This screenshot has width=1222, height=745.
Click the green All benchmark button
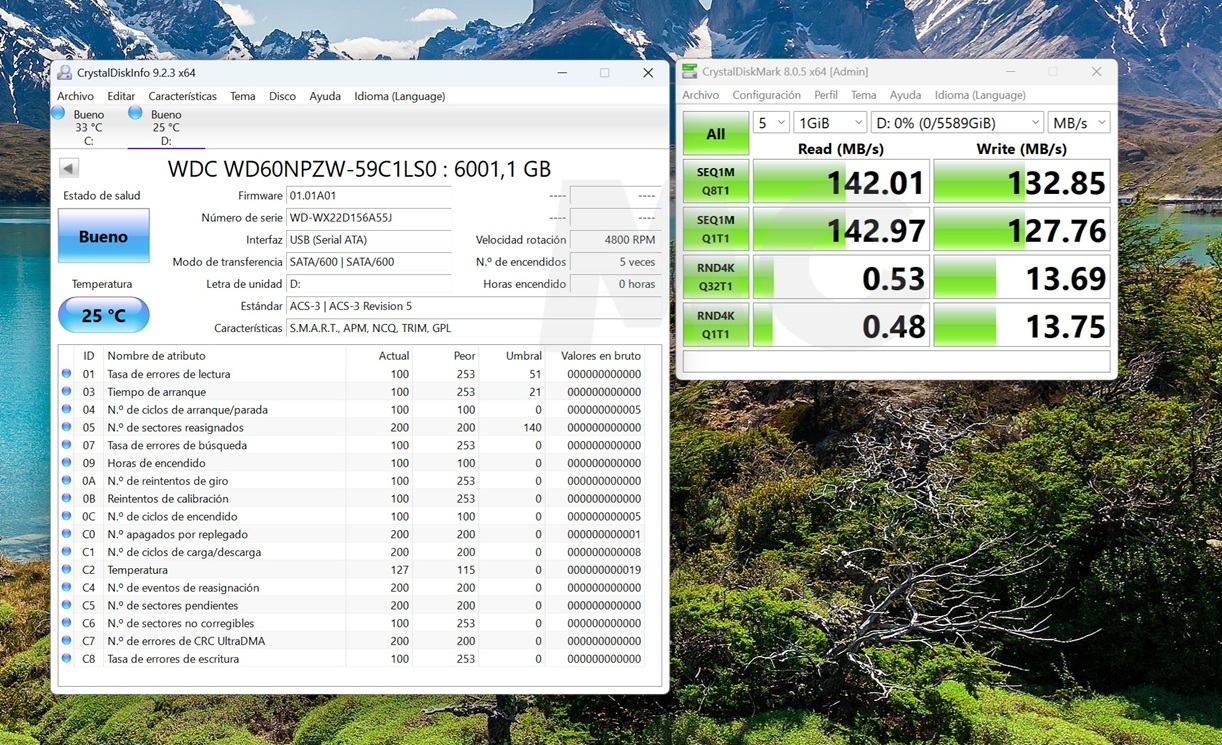pos(716,134)
